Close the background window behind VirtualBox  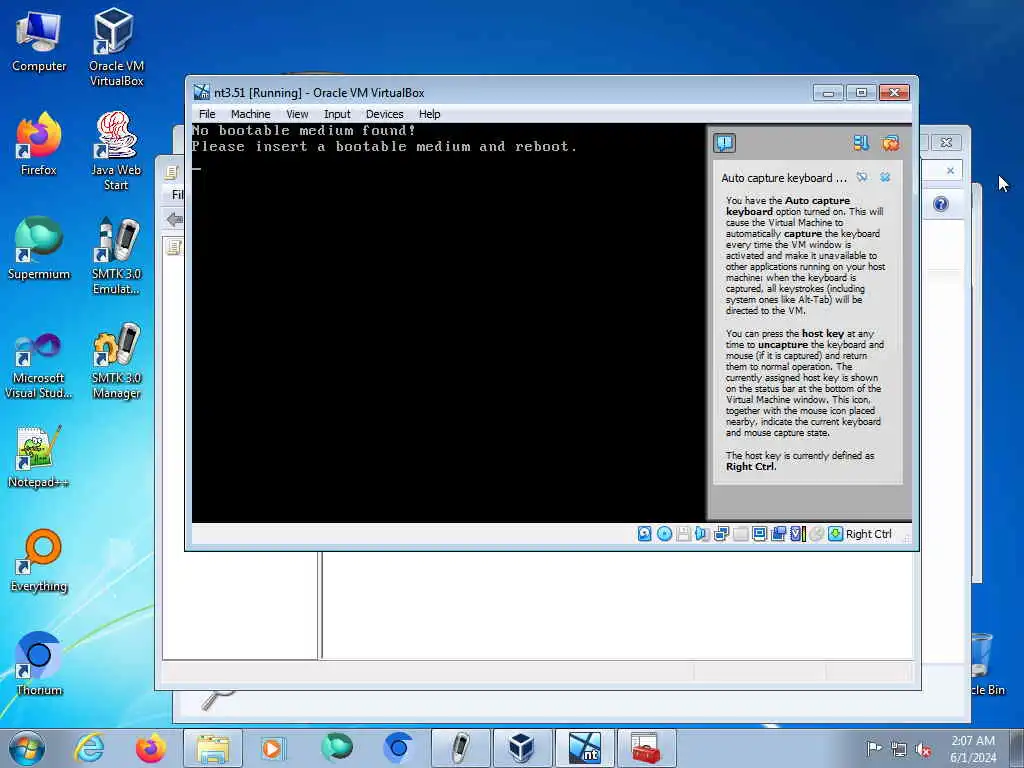coord(946,142)
